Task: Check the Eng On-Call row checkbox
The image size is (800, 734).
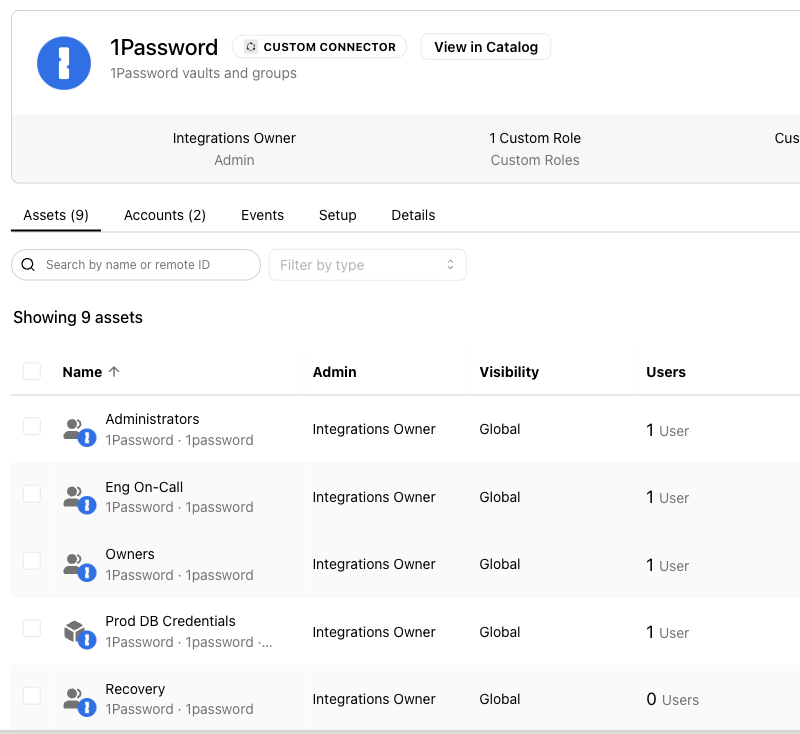Action: coord(32,494)
